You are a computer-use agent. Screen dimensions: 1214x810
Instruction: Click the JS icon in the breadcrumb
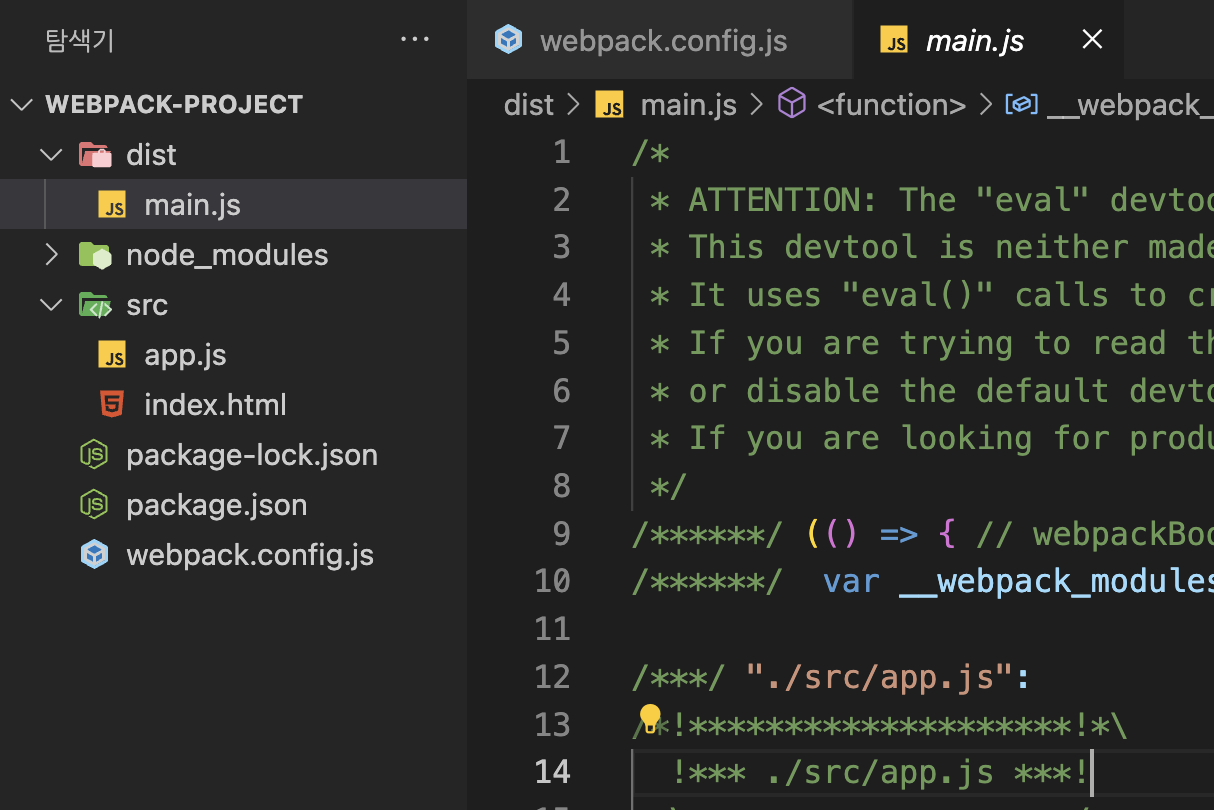pos(610,104)
